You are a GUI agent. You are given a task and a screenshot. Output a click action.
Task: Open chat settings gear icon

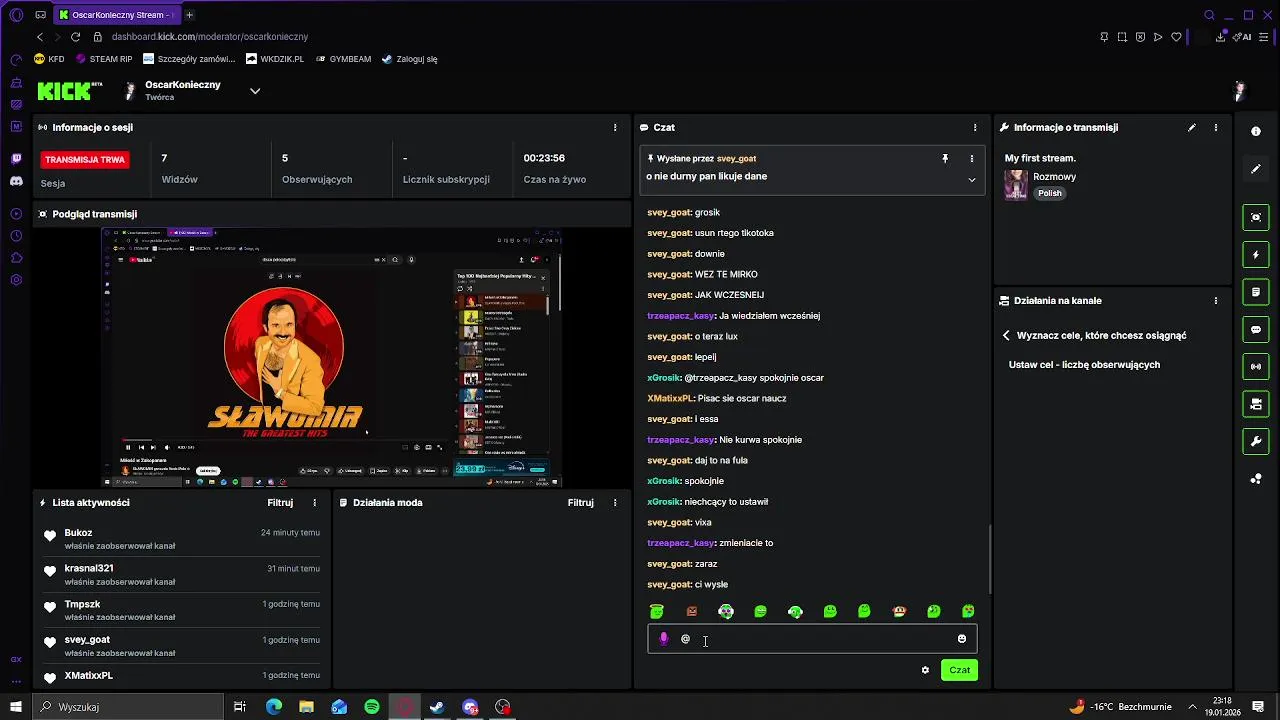pos(925,670)
